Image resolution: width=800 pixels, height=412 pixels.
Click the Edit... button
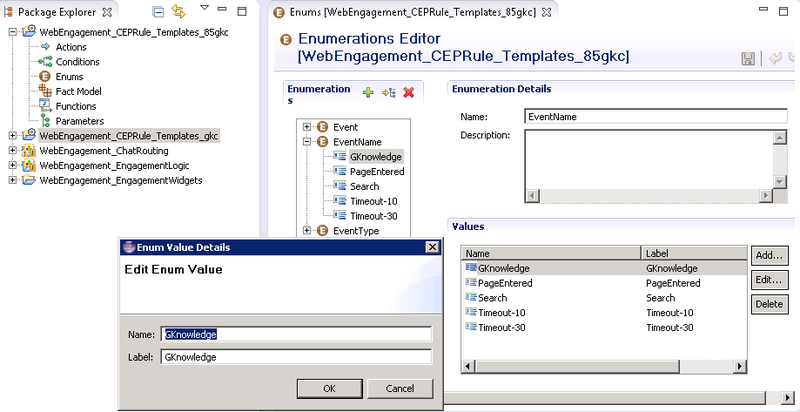769,280
